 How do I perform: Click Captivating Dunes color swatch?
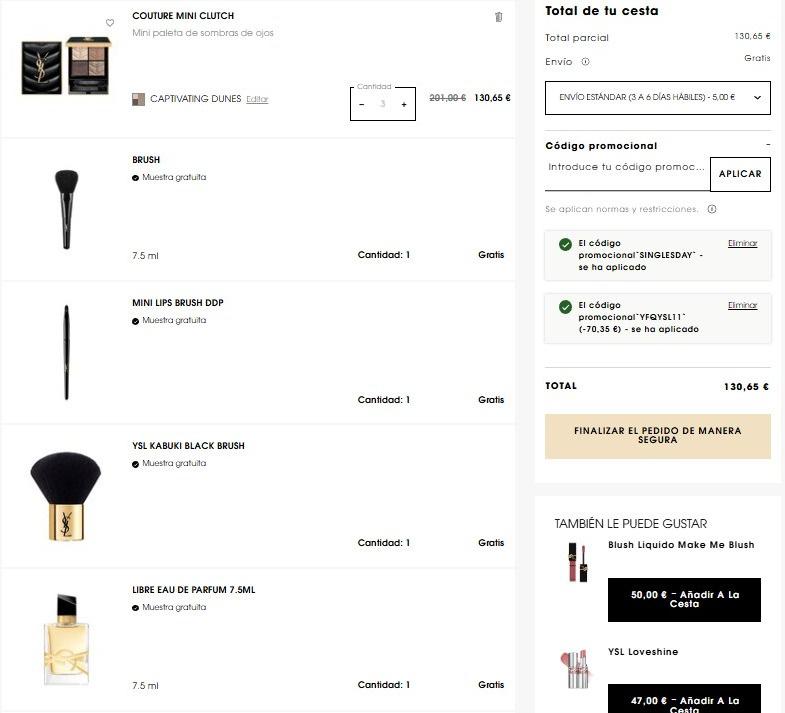(x=138, y=99)
